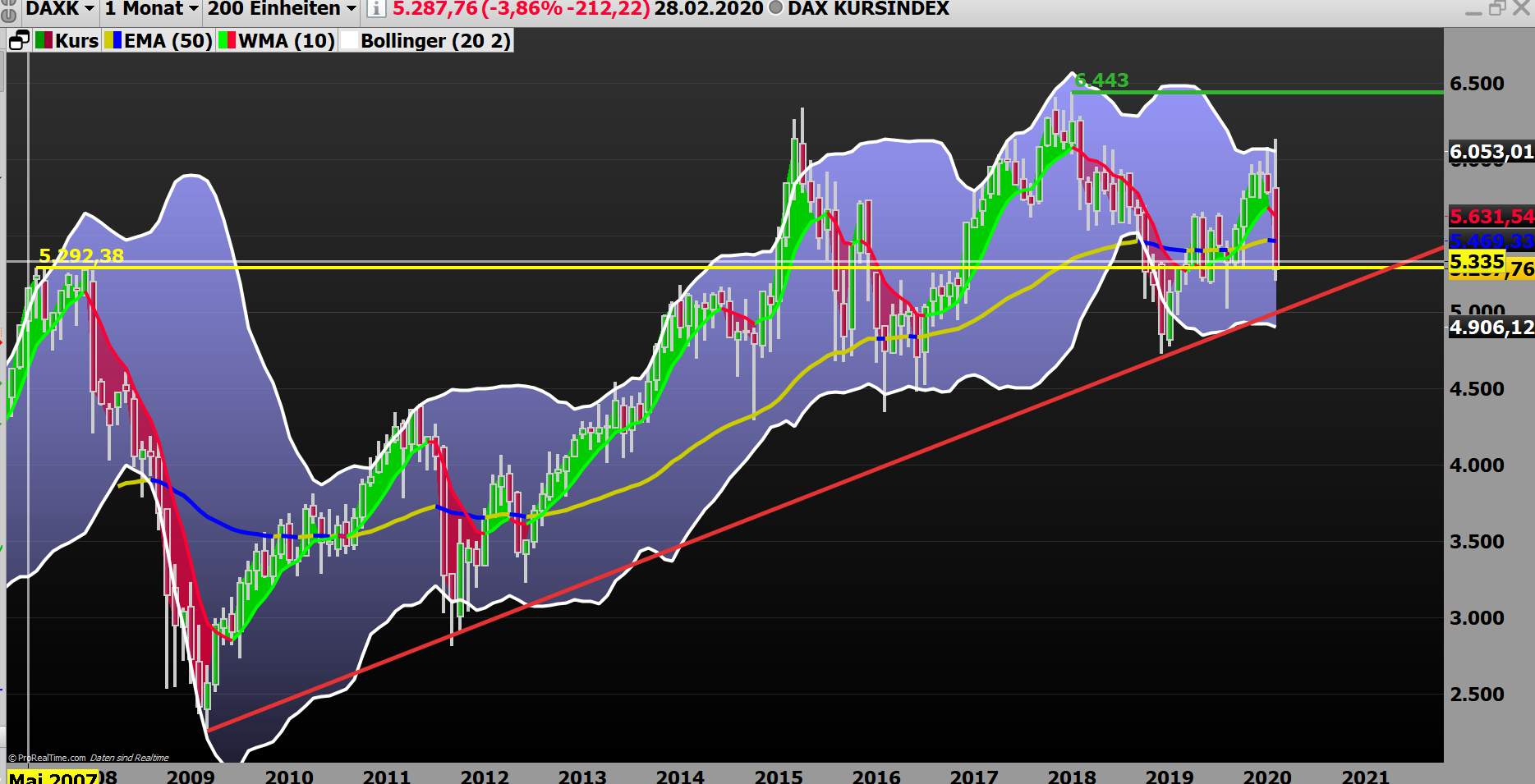Click the green 6.443 resistance level label
This screenshot has height=784, width=1535.
point(1101,81)
